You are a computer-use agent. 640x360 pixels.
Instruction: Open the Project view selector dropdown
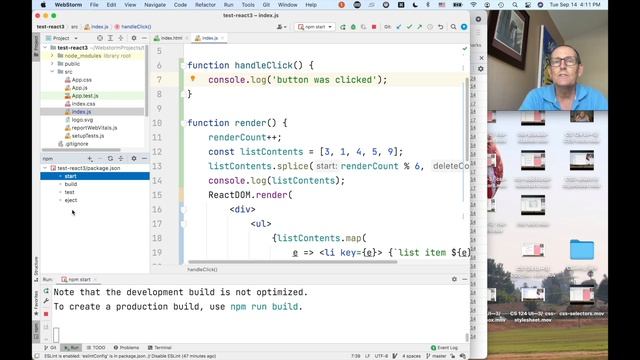click(x=62, y=38)
